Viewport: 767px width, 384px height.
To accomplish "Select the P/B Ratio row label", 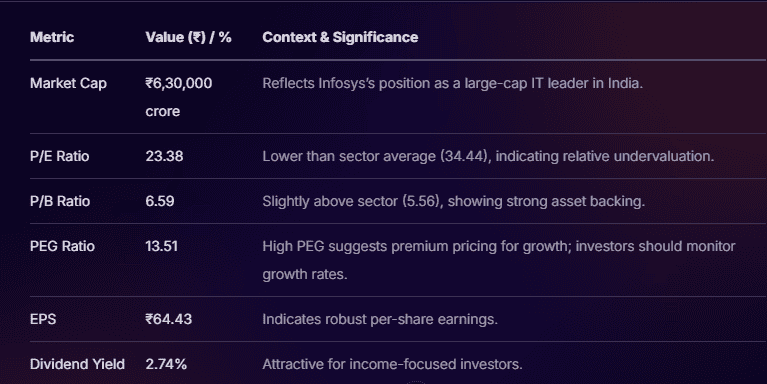I will 60,202.
